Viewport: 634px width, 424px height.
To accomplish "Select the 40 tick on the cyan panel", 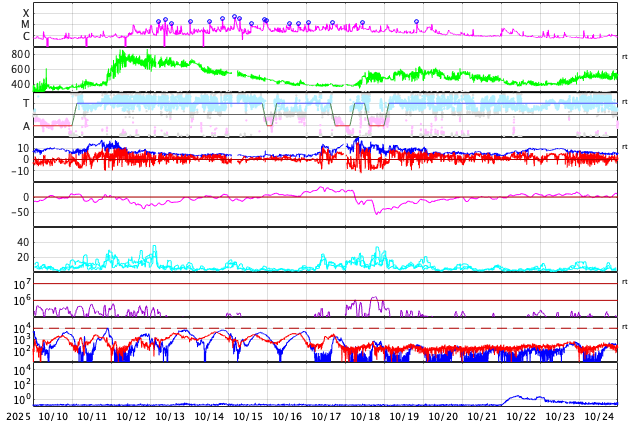I will 23,242.
